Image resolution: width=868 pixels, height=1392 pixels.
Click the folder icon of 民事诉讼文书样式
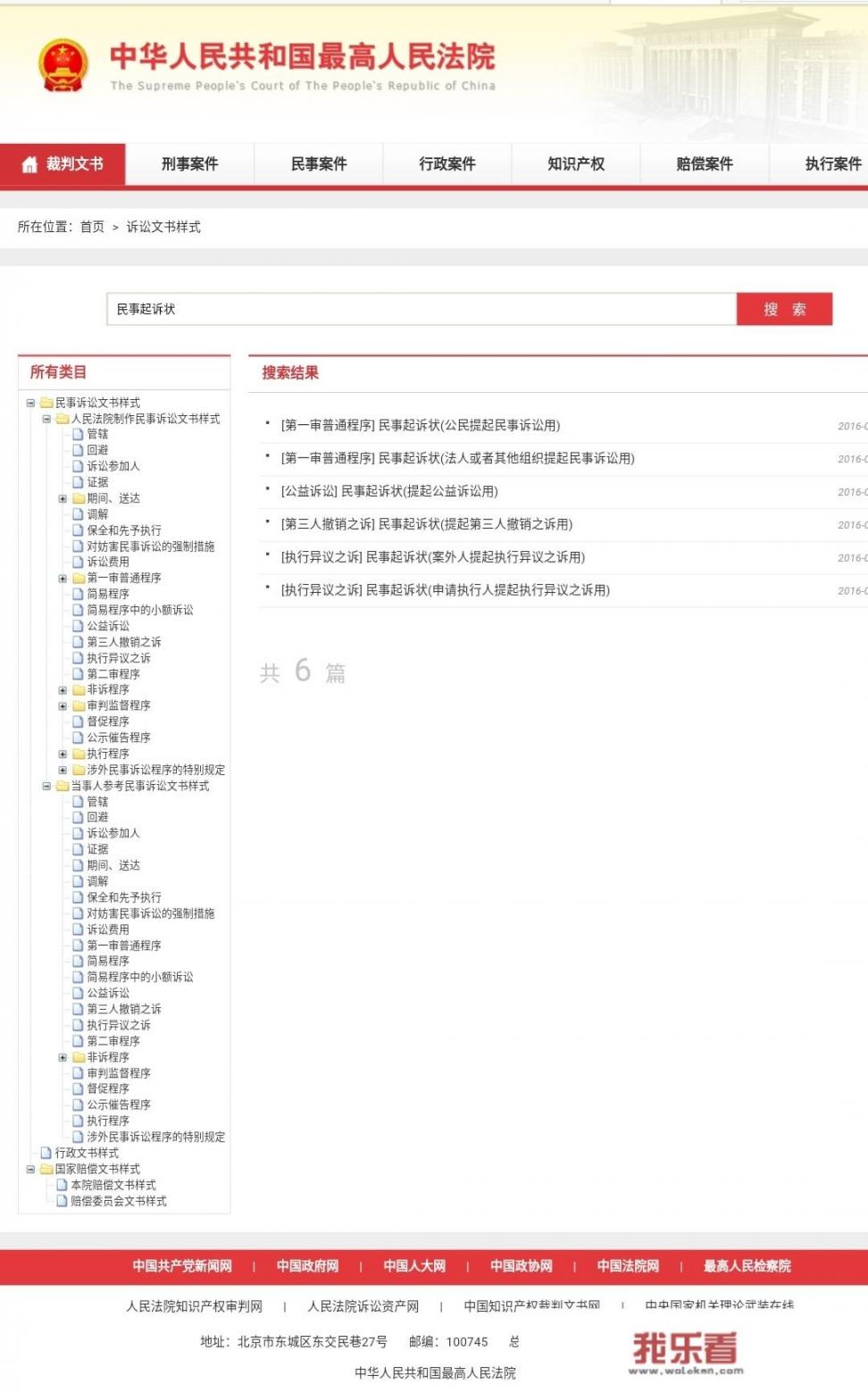[x=46, y=403]
